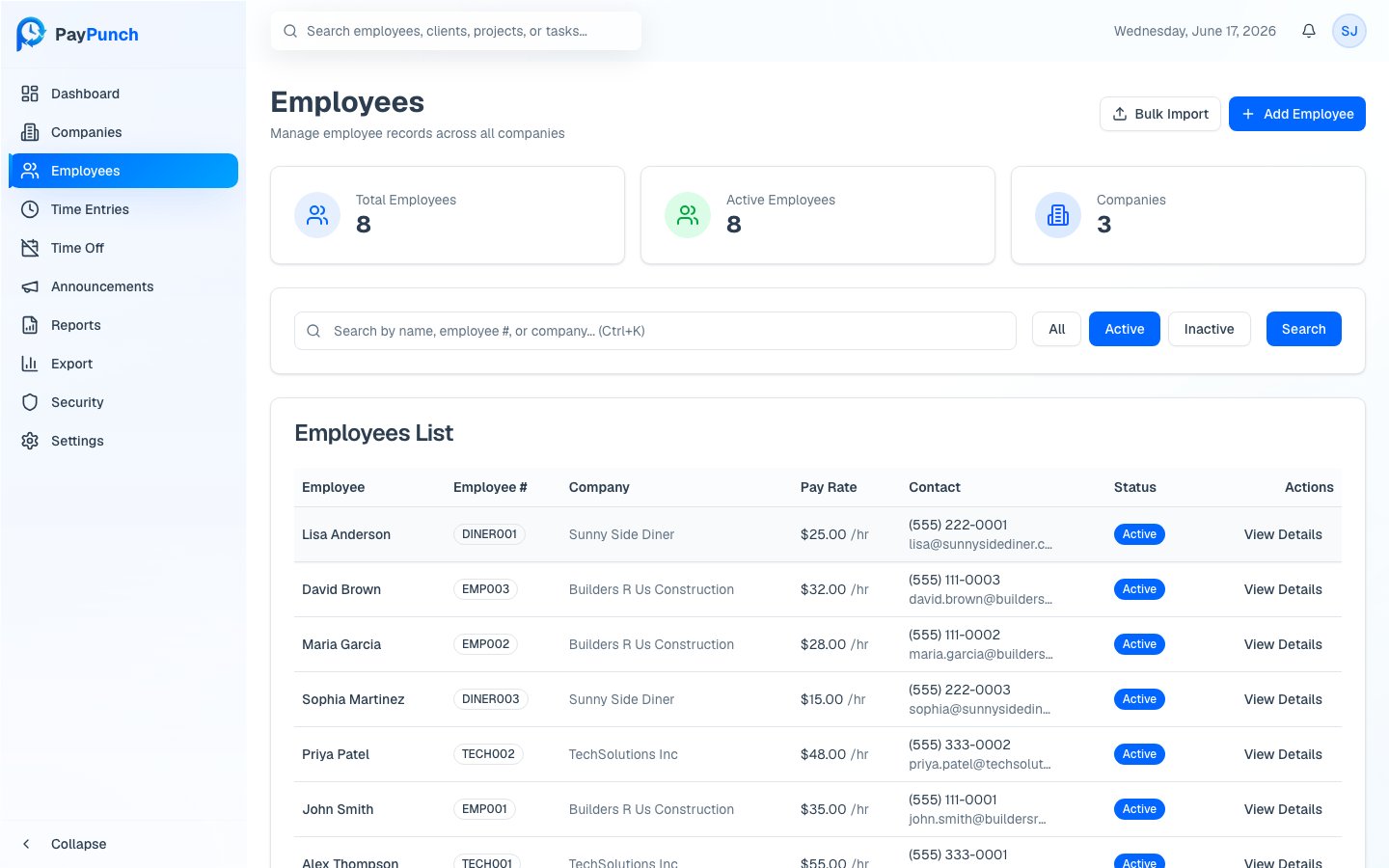Click the Employees people icon in sidebar

point(30,171)
